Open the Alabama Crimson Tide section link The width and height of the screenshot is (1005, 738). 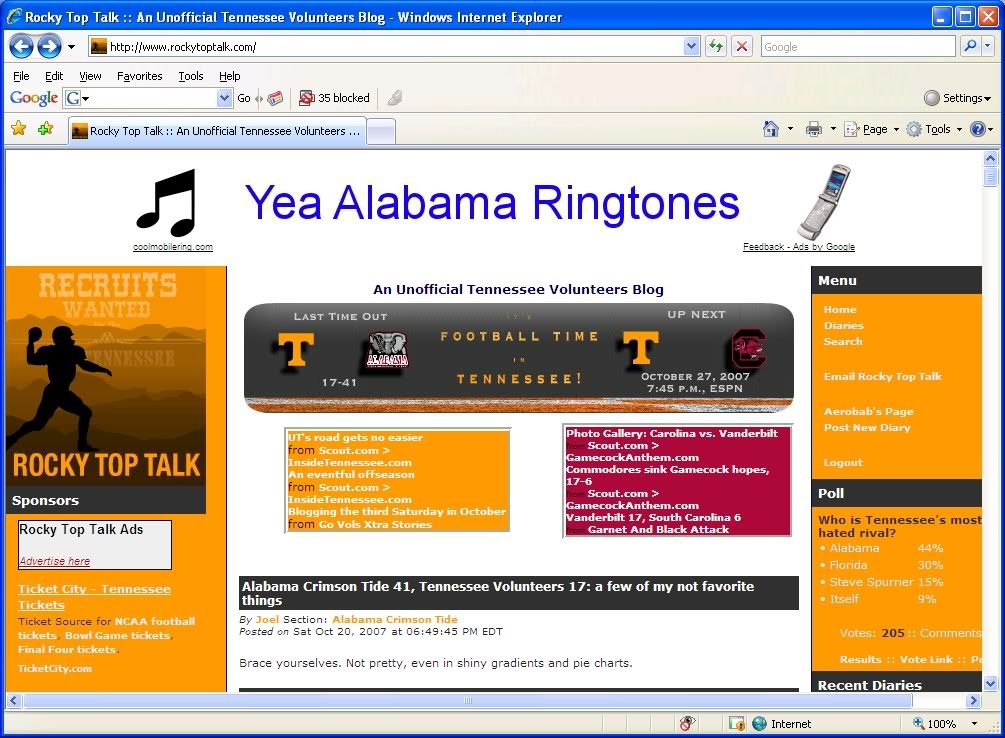(x=395, y=619)
